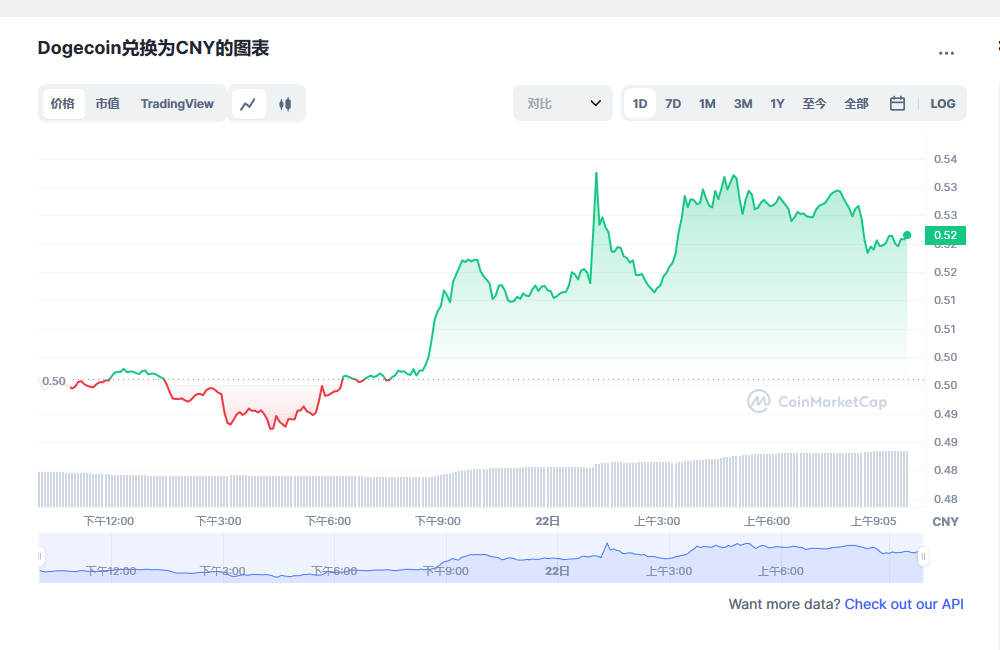
Task: Click the green current price marker dot
Action: [907, 236]
